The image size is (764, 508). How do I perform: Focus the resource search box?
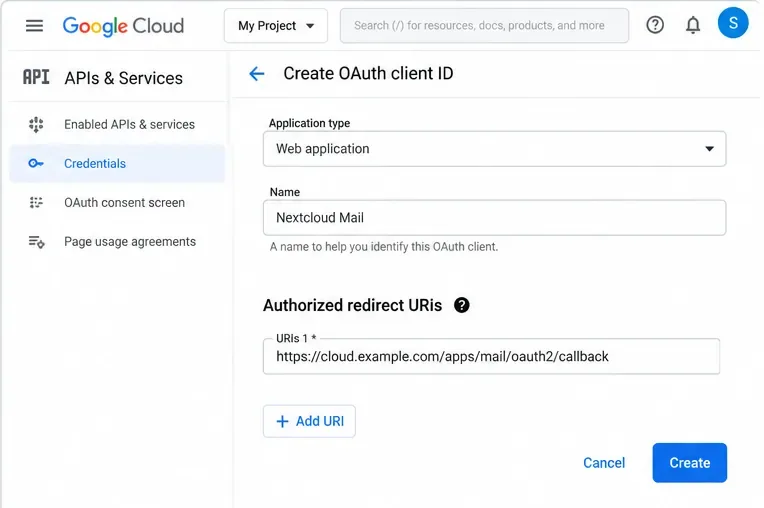click(x=484, y=26)
